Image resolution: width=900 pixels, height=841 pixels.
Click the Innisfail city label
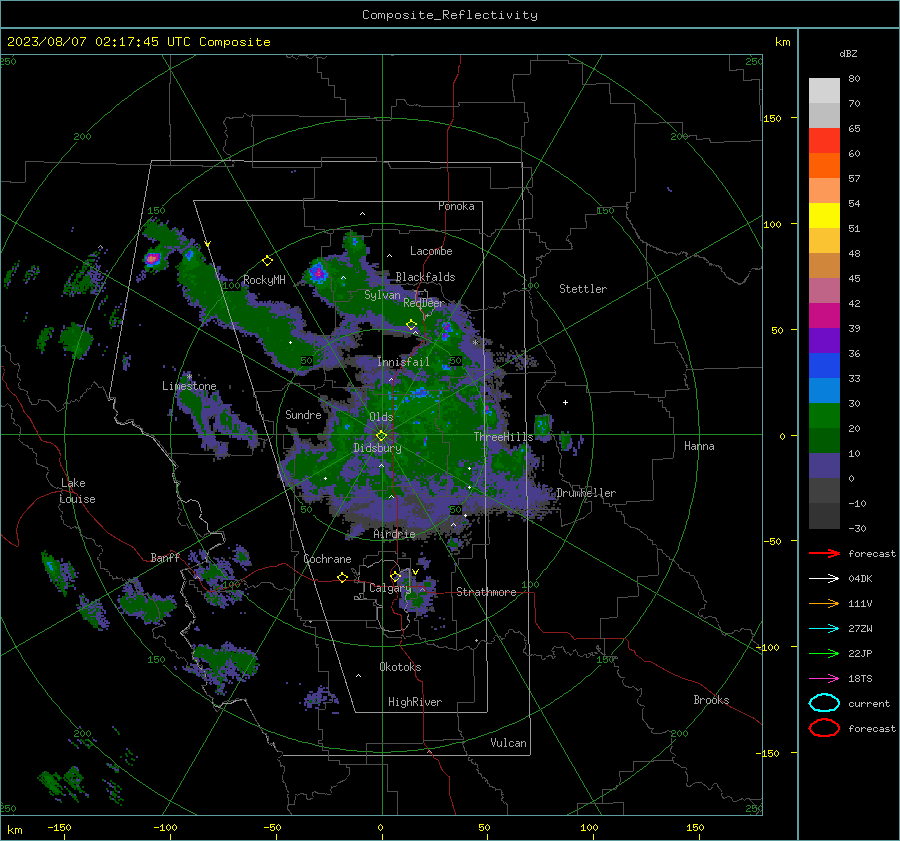[x=403, y=362]
